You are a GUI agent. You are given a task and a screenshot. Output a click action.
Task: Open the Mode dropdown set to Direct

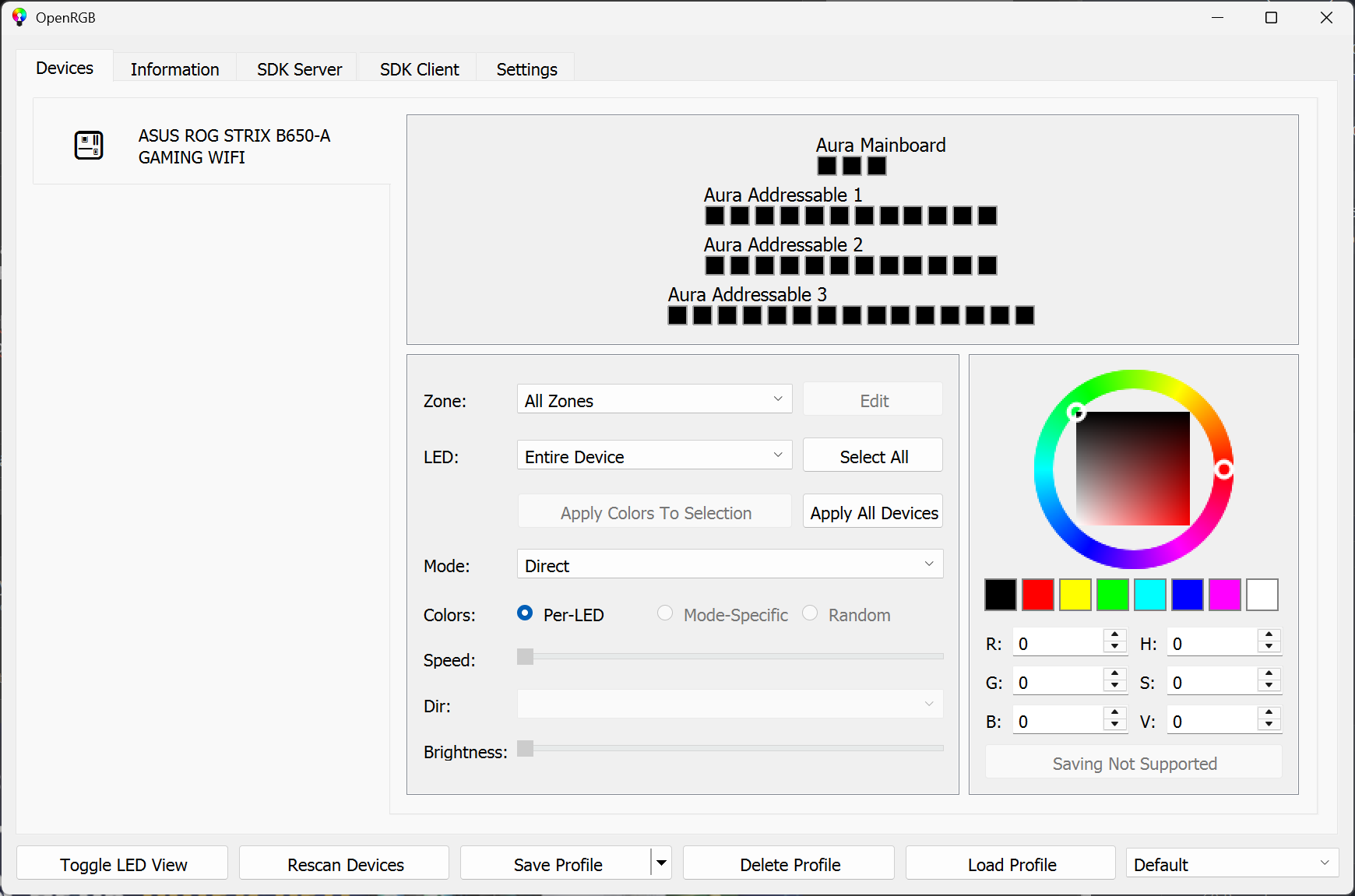pos(730,564)
